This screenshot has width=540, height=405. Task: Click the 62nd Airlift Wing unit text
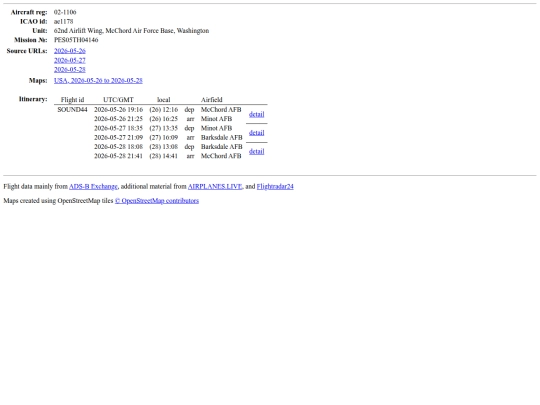click(x=132, y=31)
